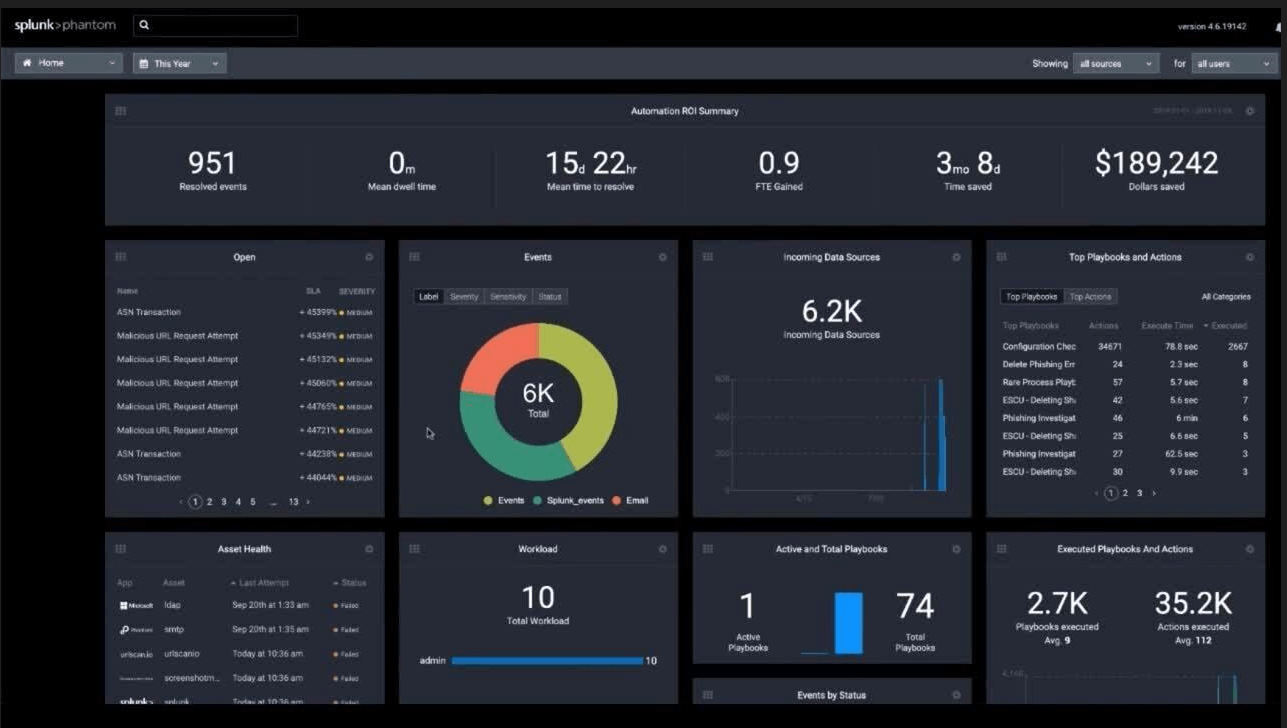Image resolution: width=1287 pixels, height=728 pixels.
Task: Click the Home icon in the top bar
Action: click(28, 63)
